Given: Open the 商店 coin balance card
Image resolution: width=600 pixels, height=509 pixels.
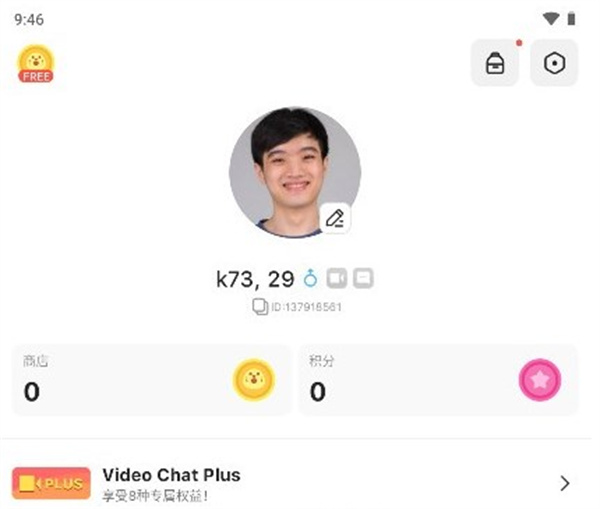Looking at the screenshot, I should 152,380.
